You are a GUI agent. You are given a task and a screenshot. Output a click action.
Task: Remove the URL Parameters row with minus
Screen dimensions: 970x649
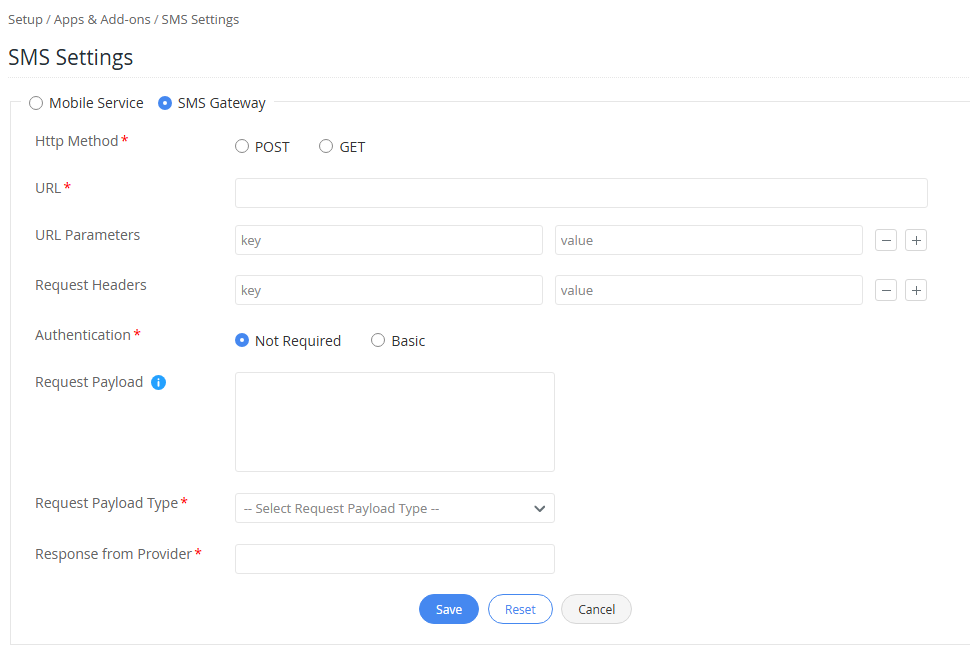click(x=886, y=240)
